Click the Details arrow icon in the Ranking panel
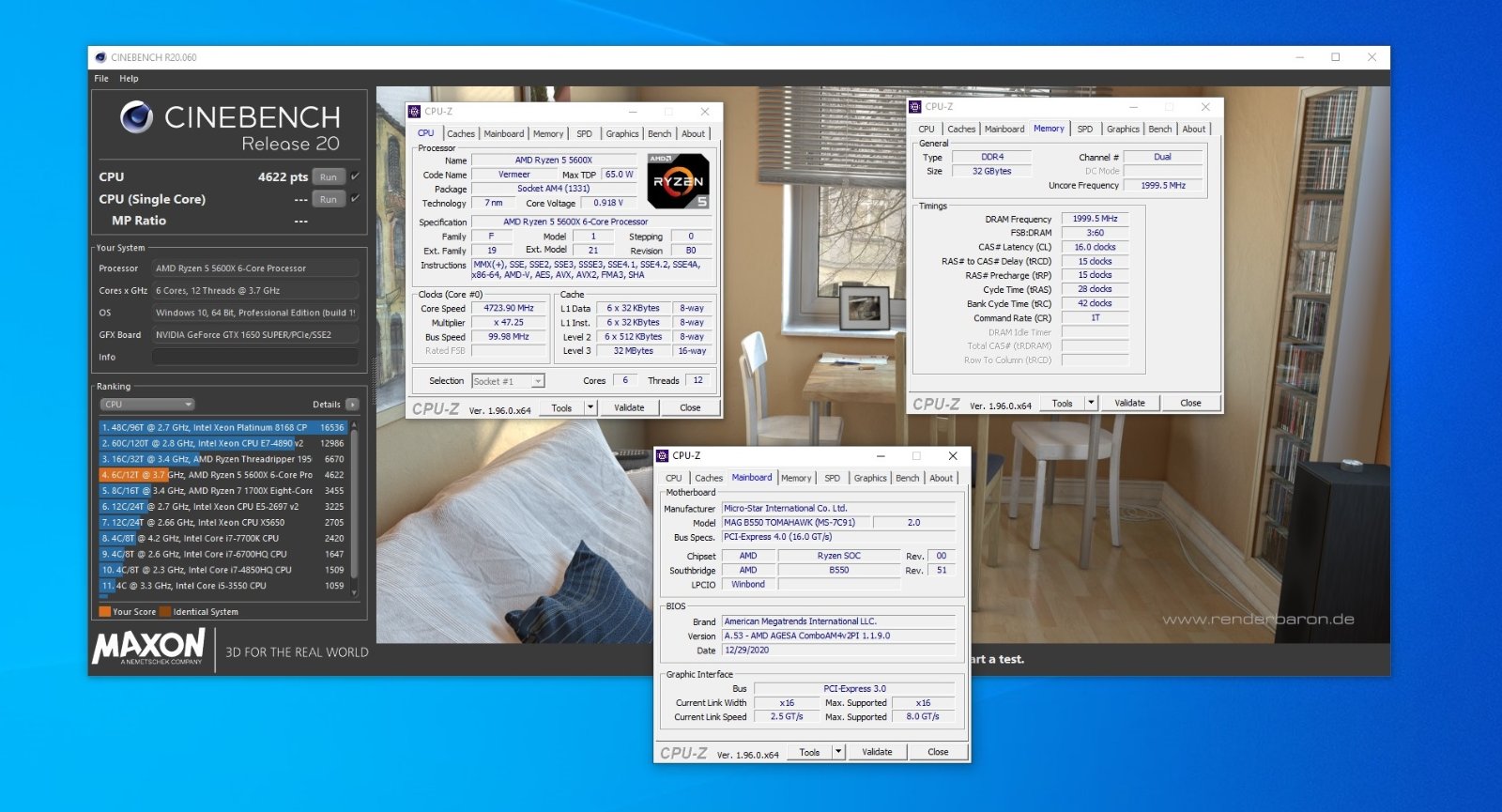 (x=352, y=405)
